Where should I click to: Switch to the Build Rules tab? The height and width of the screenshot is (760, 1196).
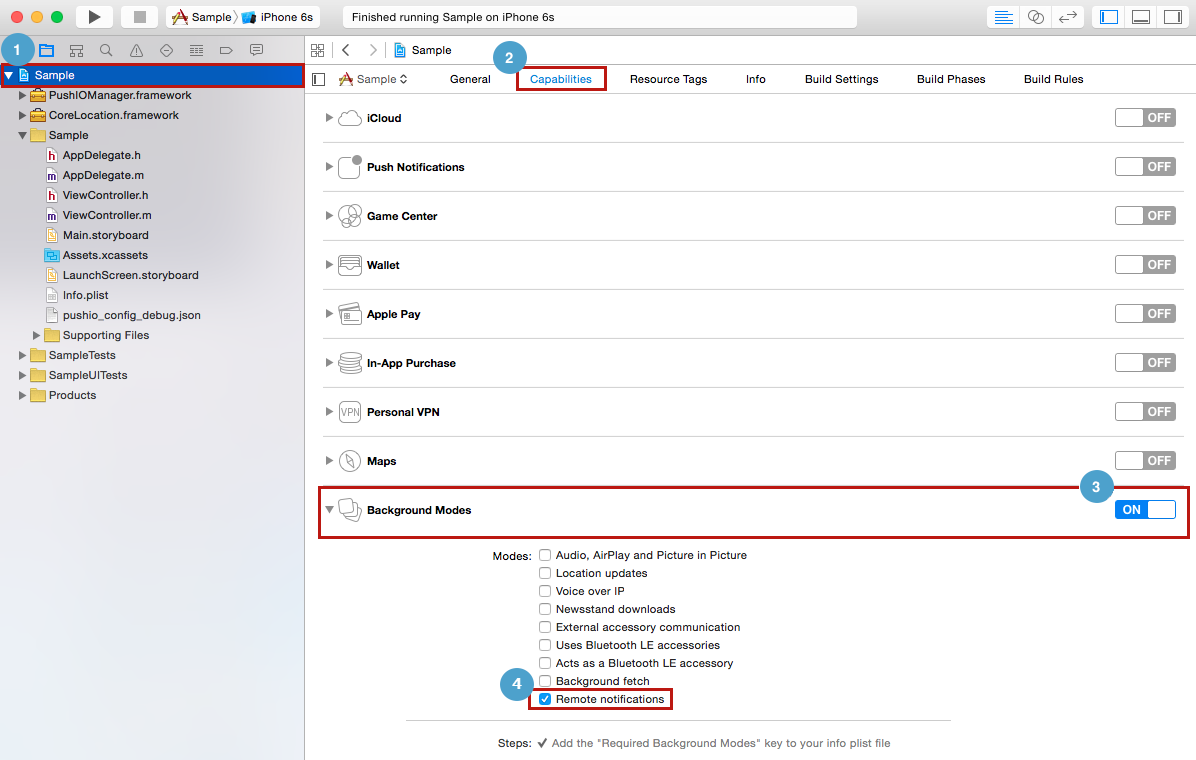click(1053, 79)
